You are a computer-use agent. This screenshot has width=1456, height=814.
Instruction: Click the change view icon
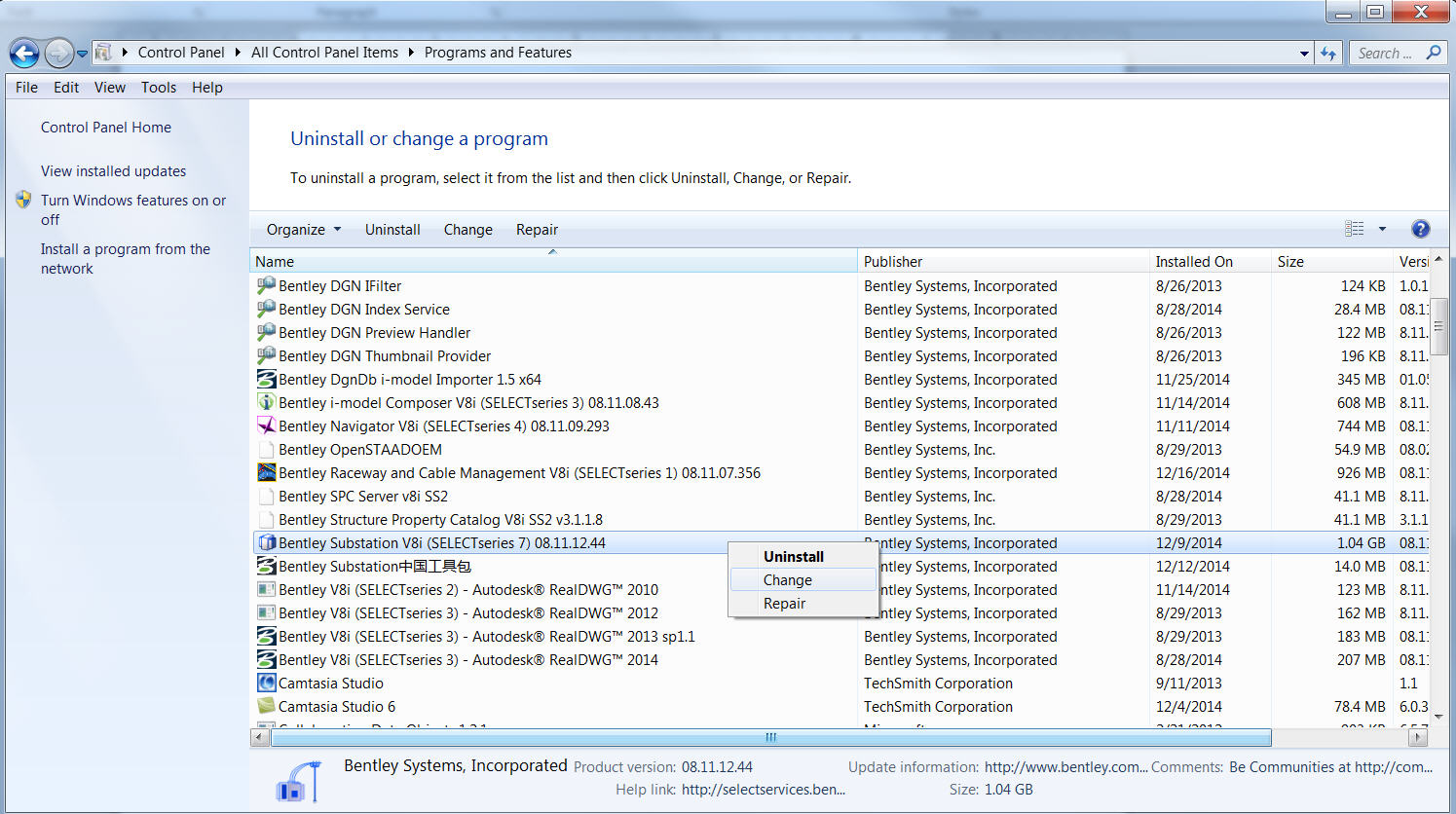pos(1354,229)
